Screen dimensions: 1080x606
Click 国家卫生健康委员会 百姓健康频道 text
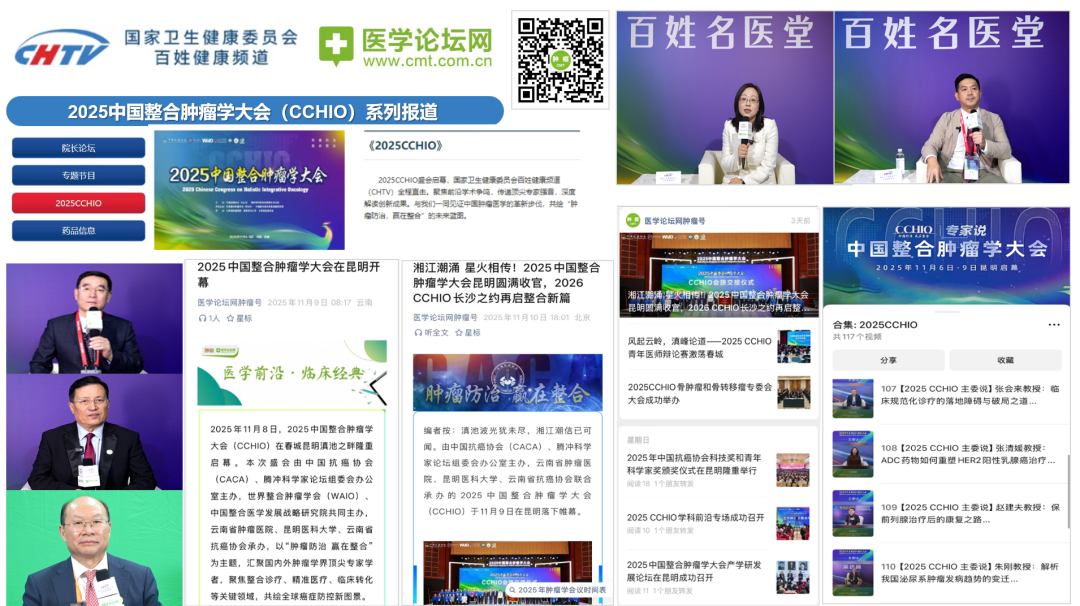[x=211, y=47]
